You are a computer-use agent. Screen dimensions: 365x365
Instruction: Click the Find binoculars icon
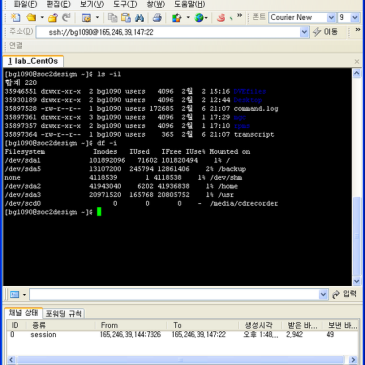pos(139,17)
